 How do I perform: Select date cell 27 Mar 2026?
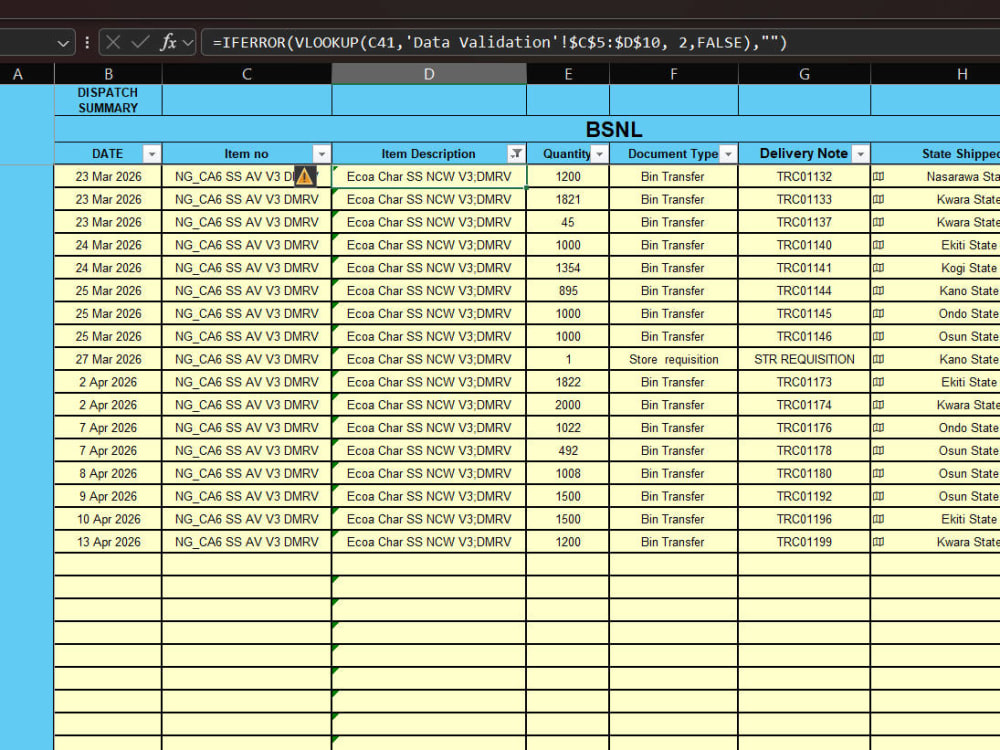[108, 360]
